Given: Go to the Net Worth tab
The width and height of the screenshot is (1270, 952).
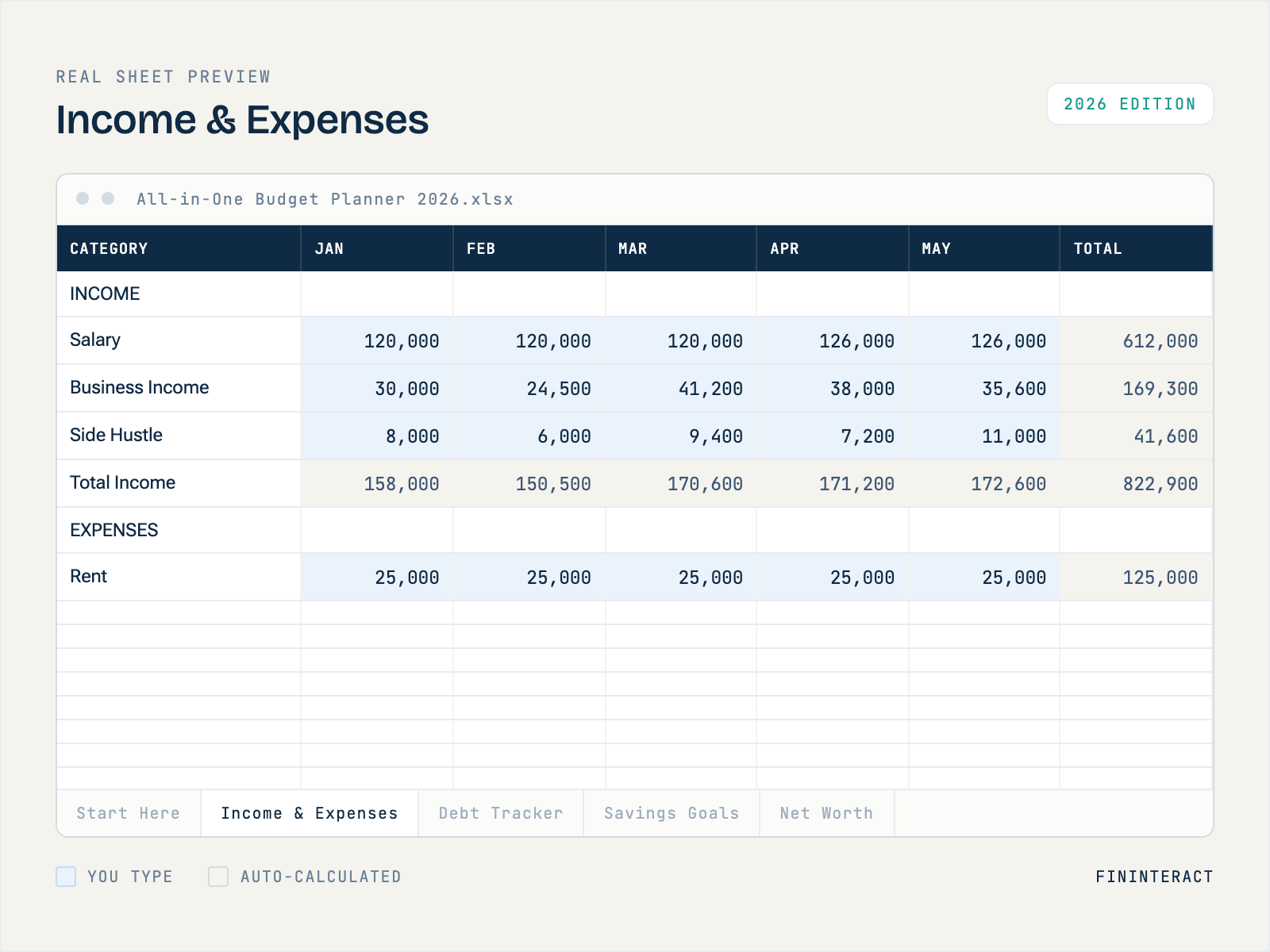Looking at the screenshot, I should [x=826, y=813].
